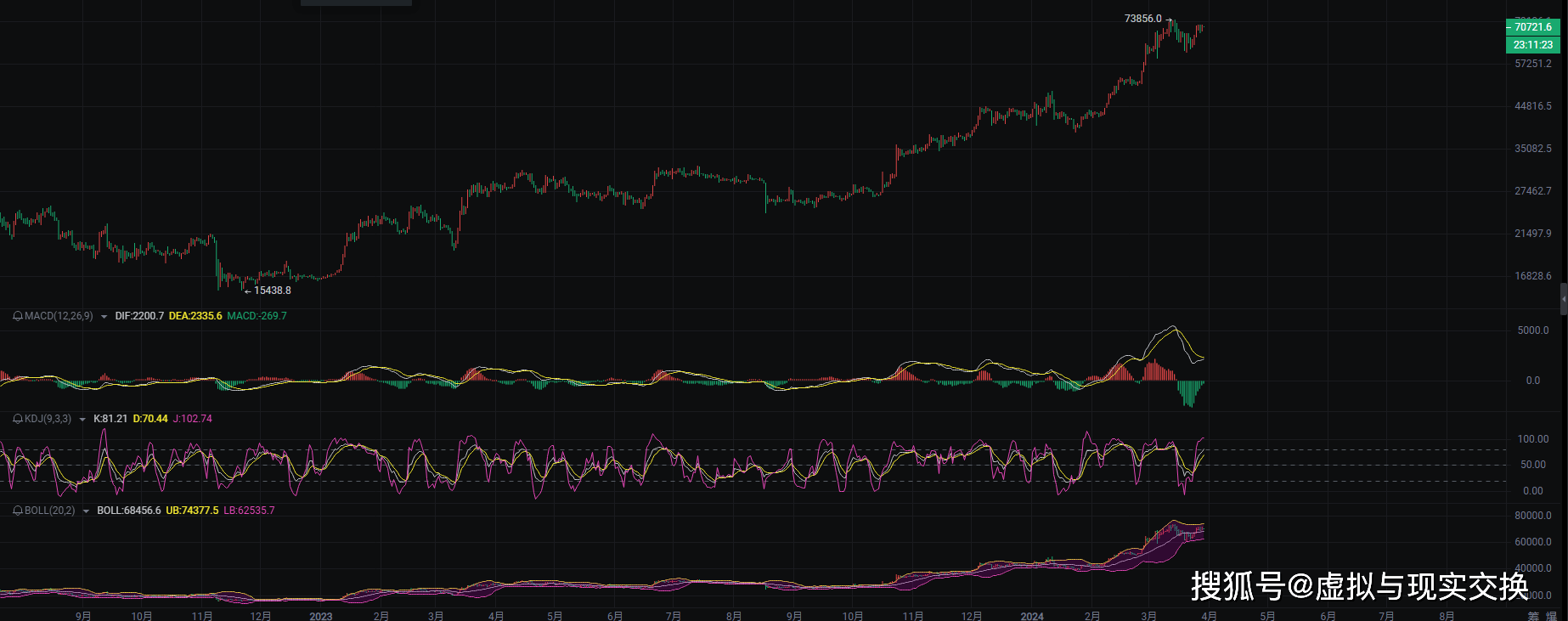Image resolution: width=1568 pixels, height=621 pixels.
Task: Click the KDJ alert bell icon
Action: point(17,419)
